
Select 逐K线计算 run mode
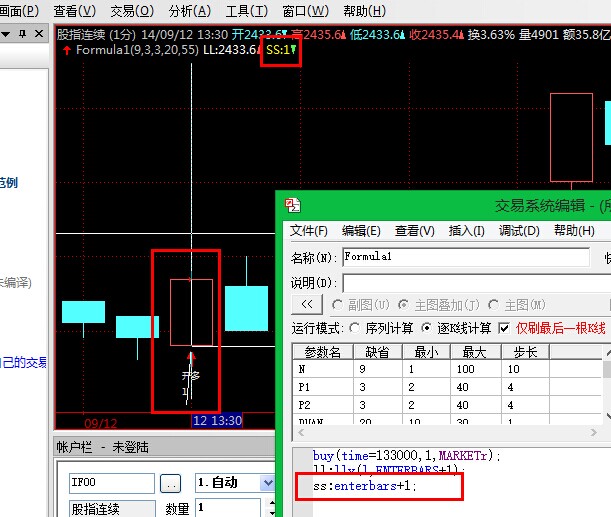point(427,328)
